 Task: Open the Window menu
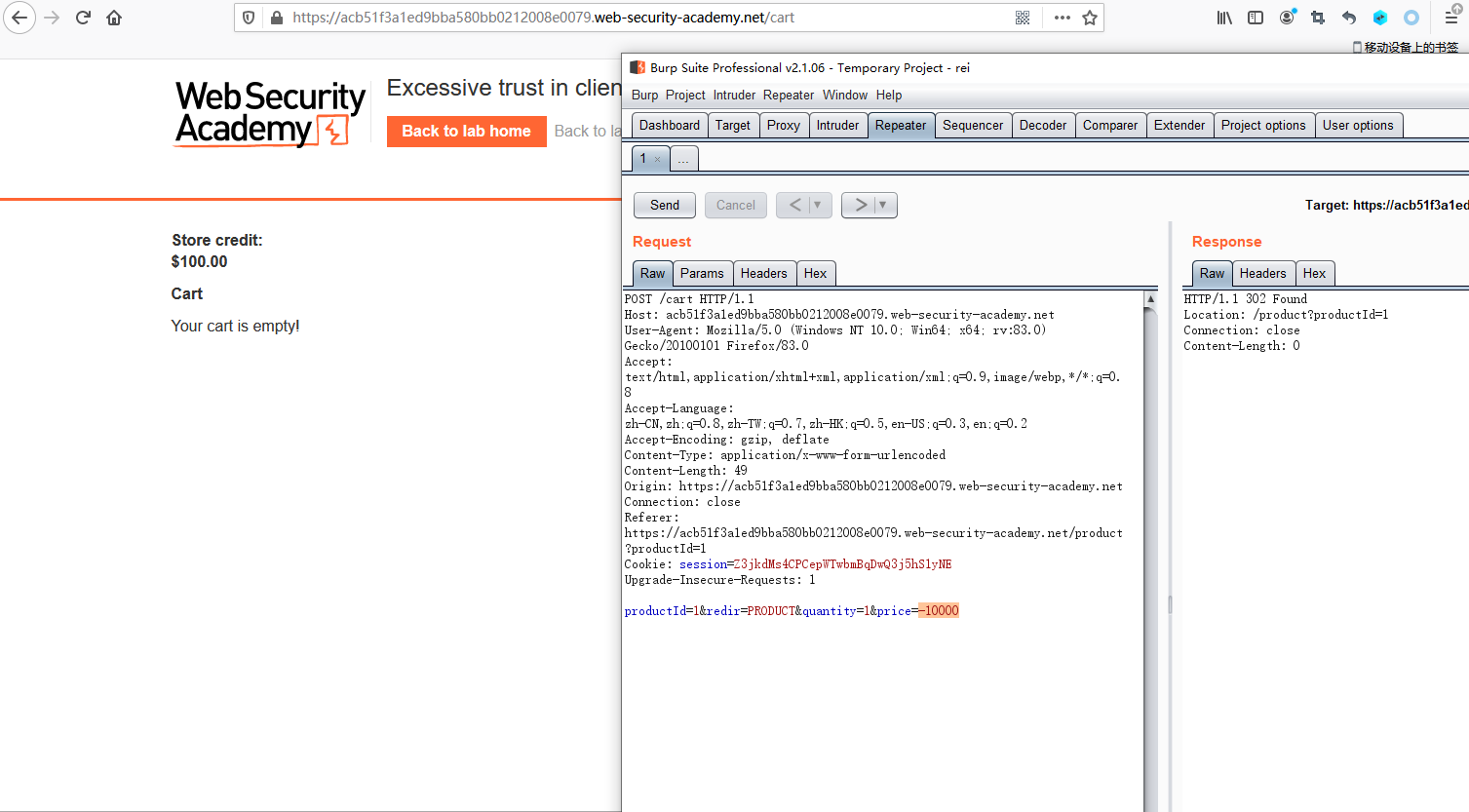[845, 95]
